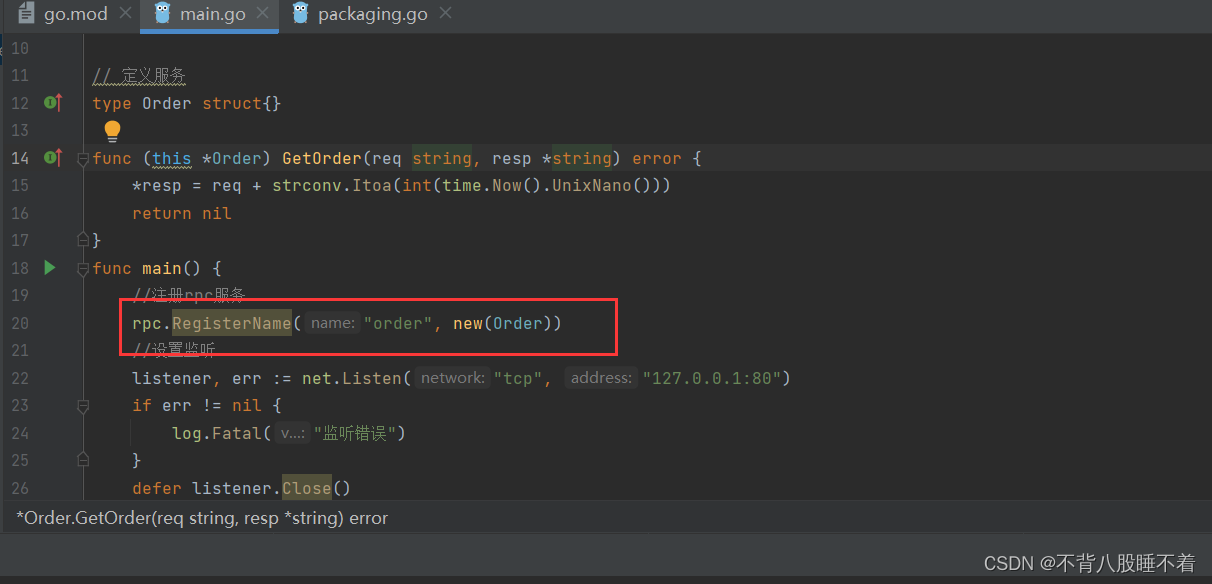The height and width of the screenshot is (584, 1212).
Task: Click the gopher icon on packaging.go tab
Action: [x=300, y=14]
